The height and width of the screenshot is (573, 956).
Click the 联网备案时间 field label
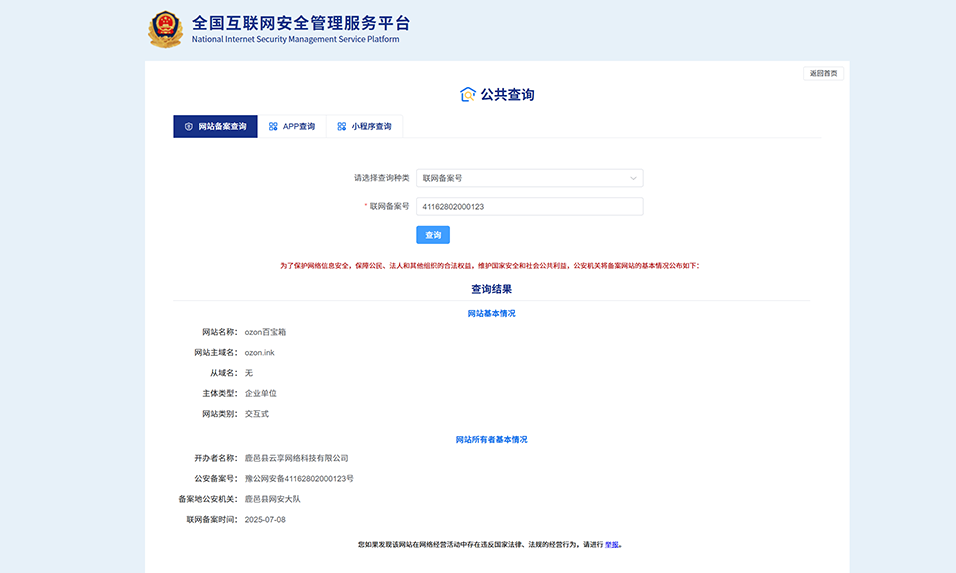click(212, 519)
